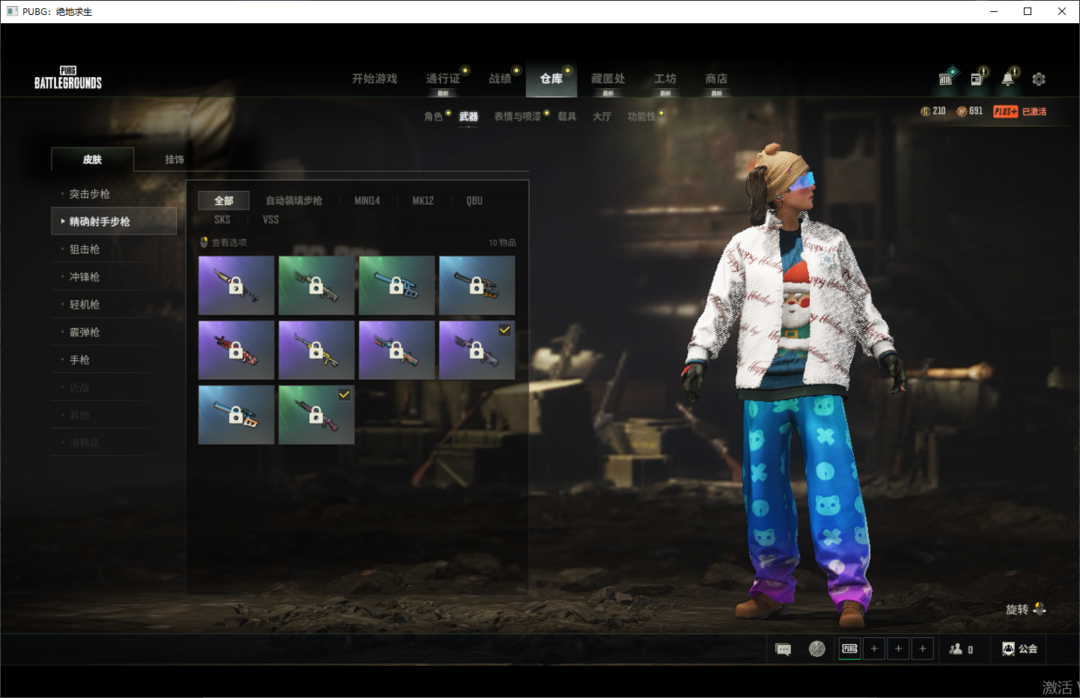Filter skins by 自动装填步枪

tap(294, 201)
